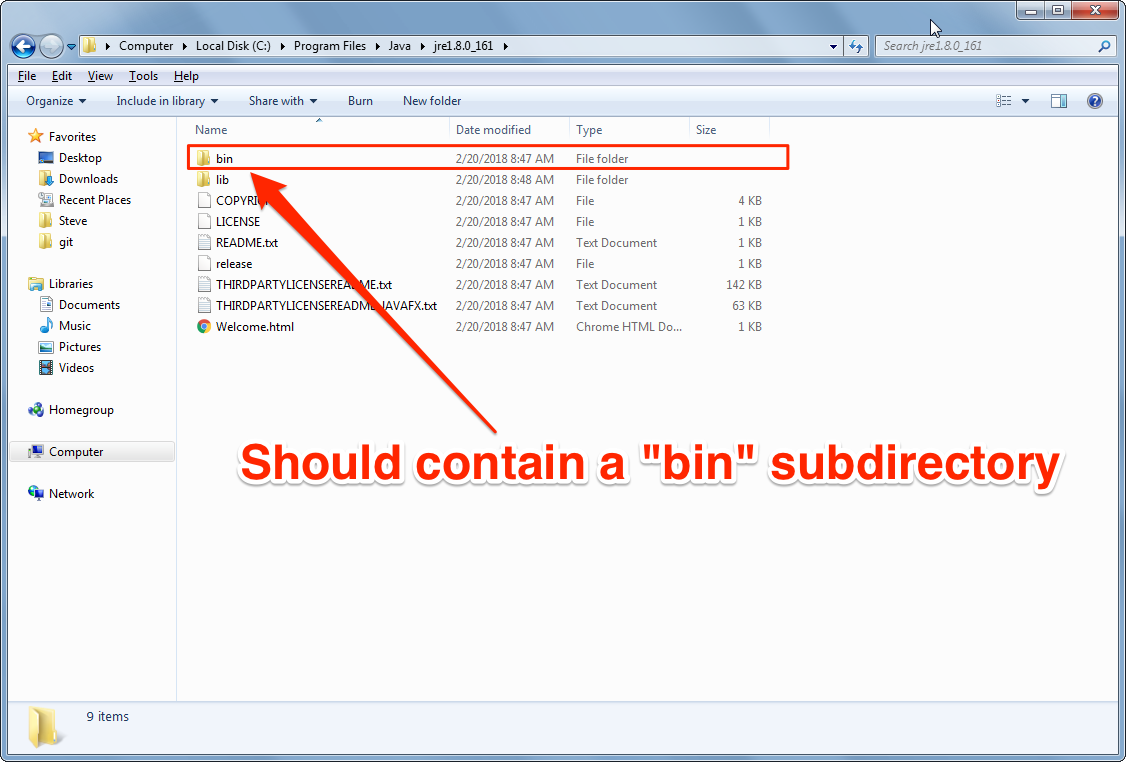Sort by the Type column header
This screenshot has width=1126, height=762.
[589, 130]
